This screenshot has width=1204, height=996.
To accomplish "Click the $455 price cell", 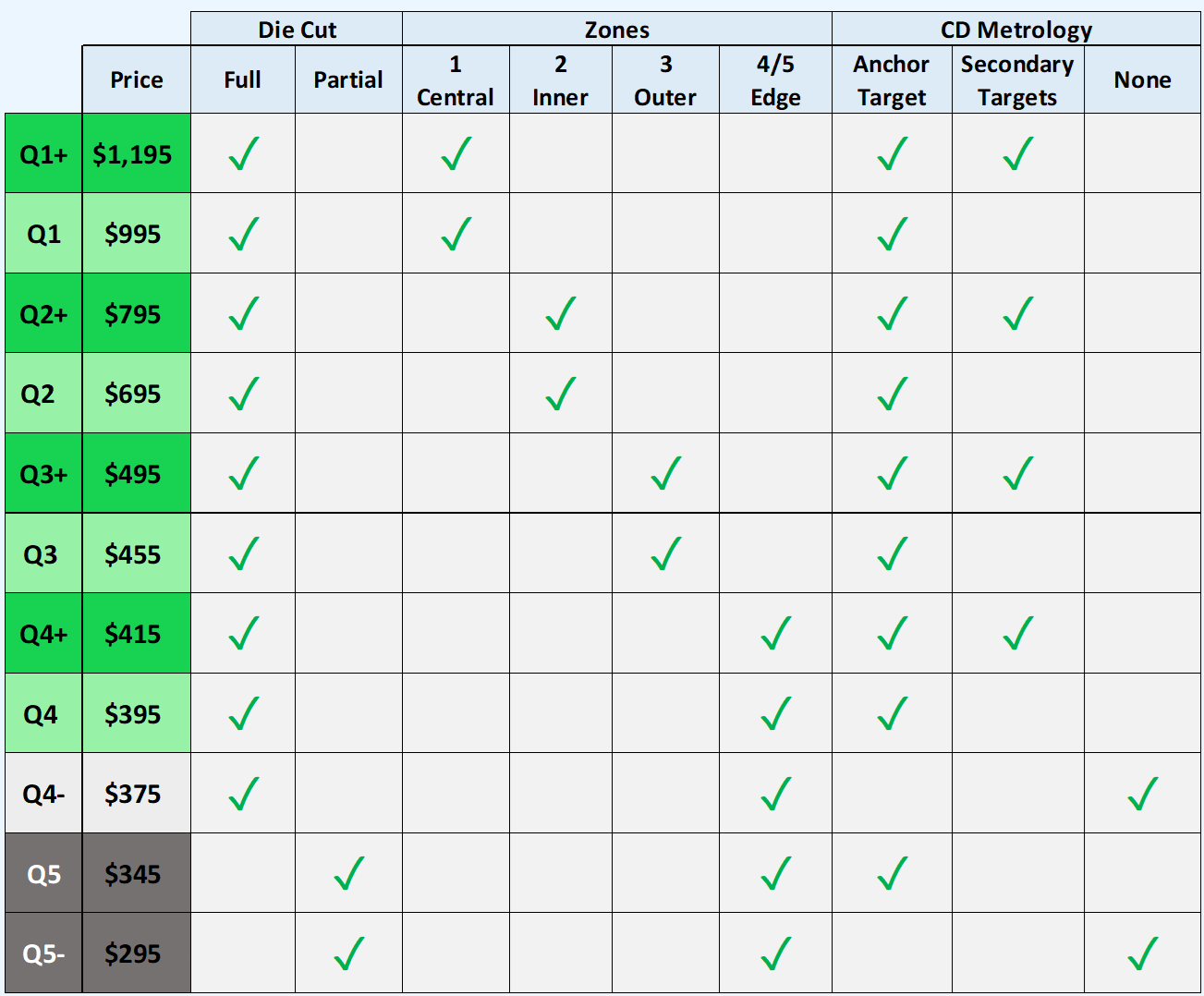I will pos(132,554).
